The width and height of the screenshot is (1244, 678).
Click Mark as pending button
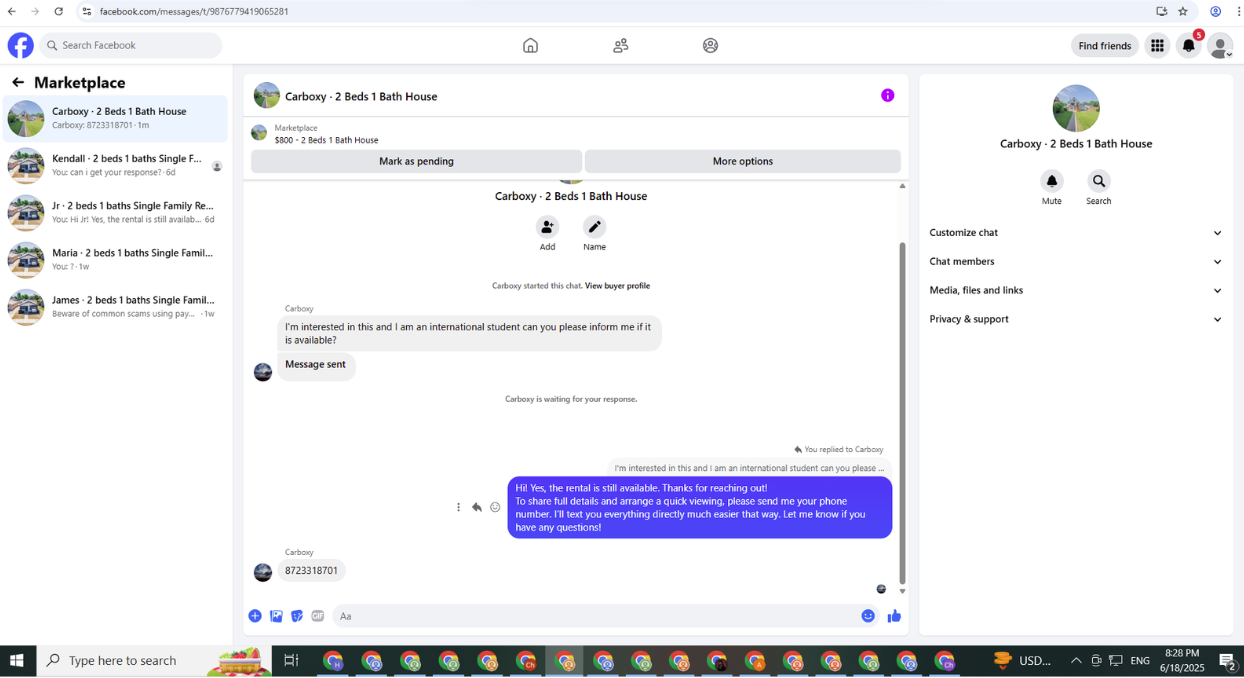coord(416,161)
